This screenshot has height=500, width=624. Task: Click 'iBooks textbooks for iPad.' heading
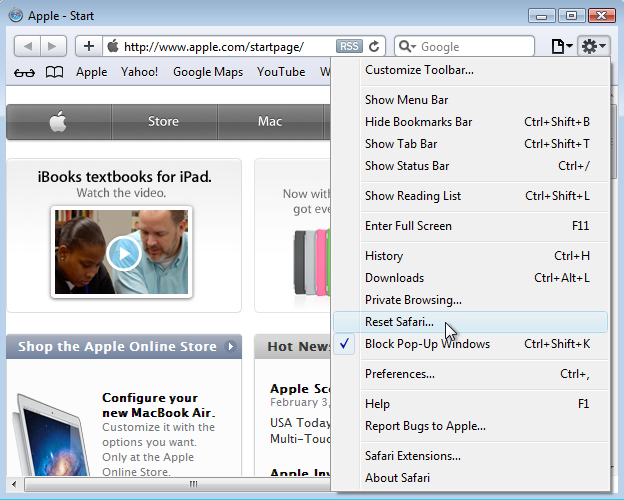pos(125,176)
